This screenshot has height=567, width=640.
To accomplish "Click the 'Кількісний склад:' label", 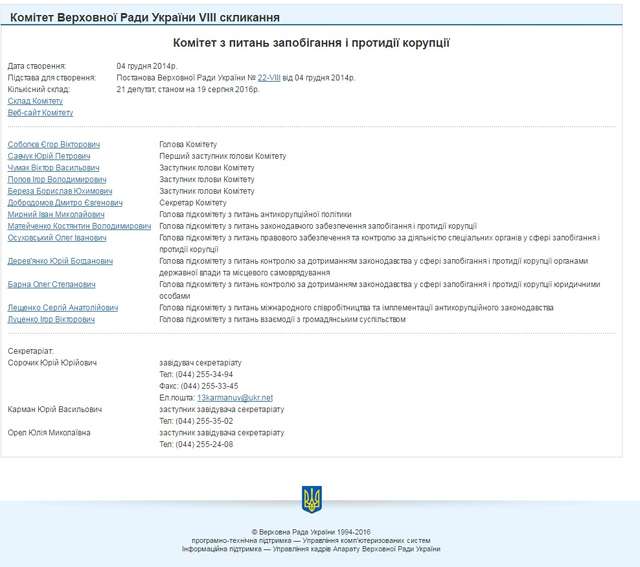I will (39, 89).
